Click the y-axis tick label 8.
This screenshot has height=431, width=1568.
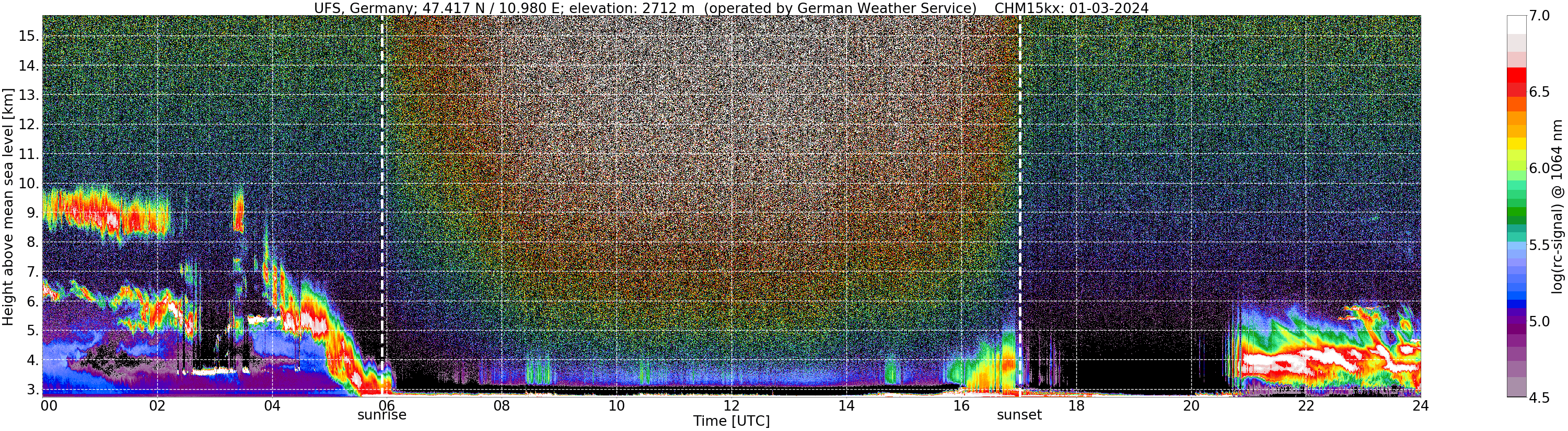point(33,242)
